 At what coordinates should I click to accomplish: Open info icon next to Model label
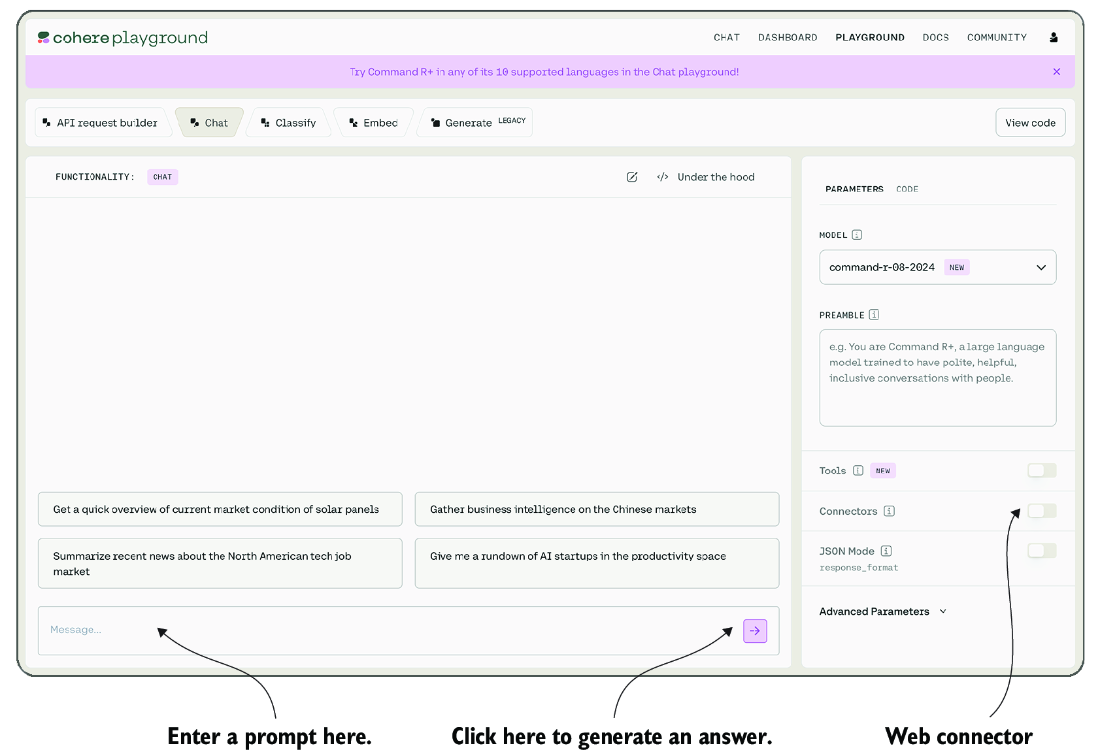tap(857, 235)
